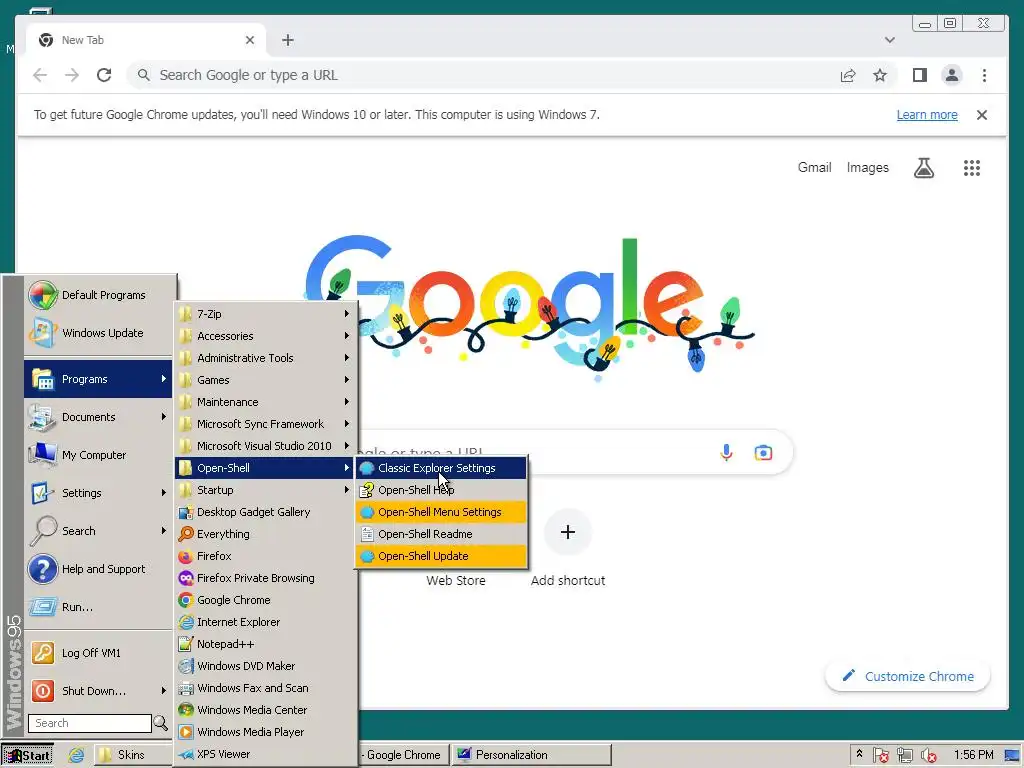This screenshot has height=768, width=1024.
Task: Open Help and Support
Action: point(98,569)
